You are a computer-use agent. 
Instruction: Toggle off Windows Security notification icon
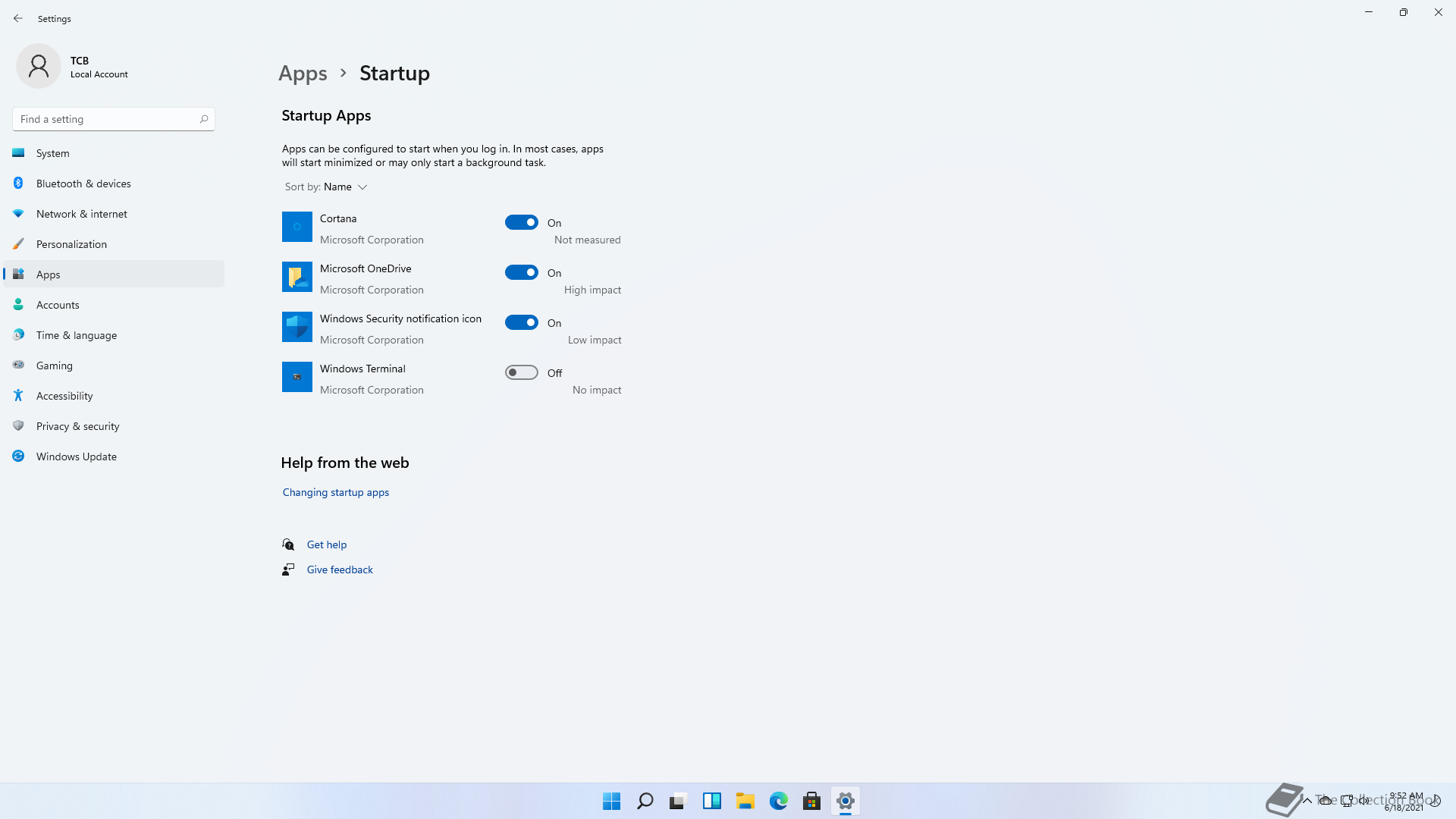pyautogui.click(x=522, y=322)
